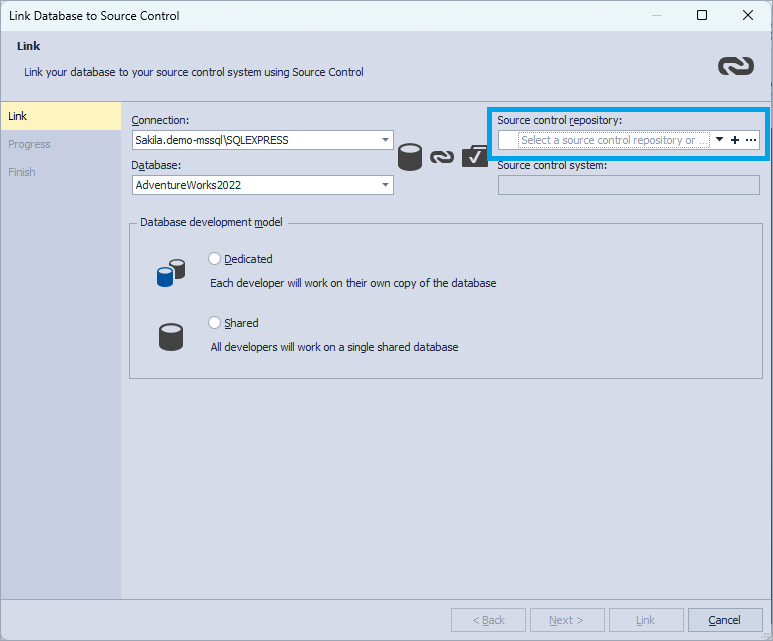Click the 'Database development model' group label
The width and height of the screenshot is (773, 641).
click(211, 222)
